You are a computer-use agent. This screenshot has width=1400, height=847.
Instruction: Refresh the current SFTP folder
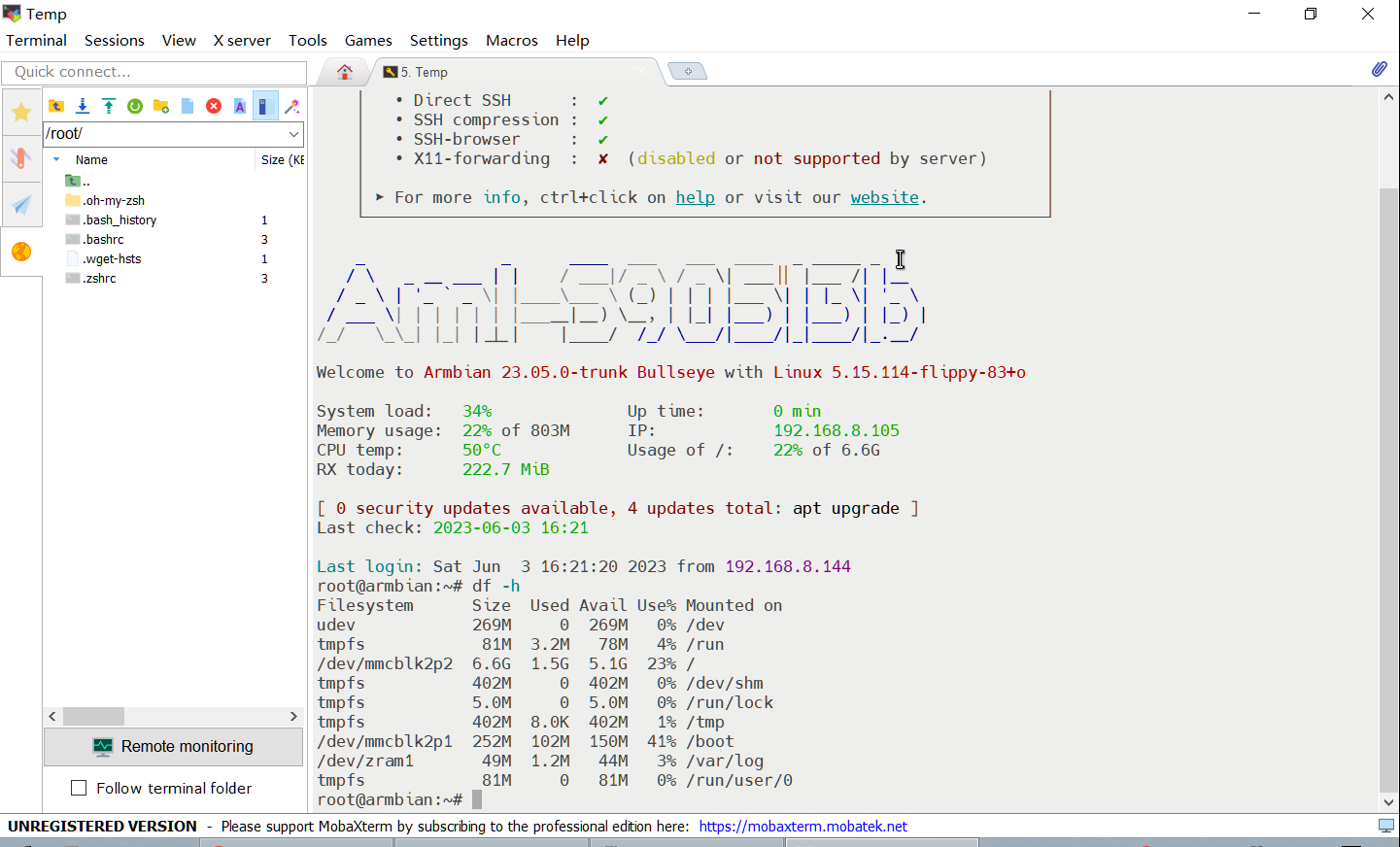tap(135, 105)
